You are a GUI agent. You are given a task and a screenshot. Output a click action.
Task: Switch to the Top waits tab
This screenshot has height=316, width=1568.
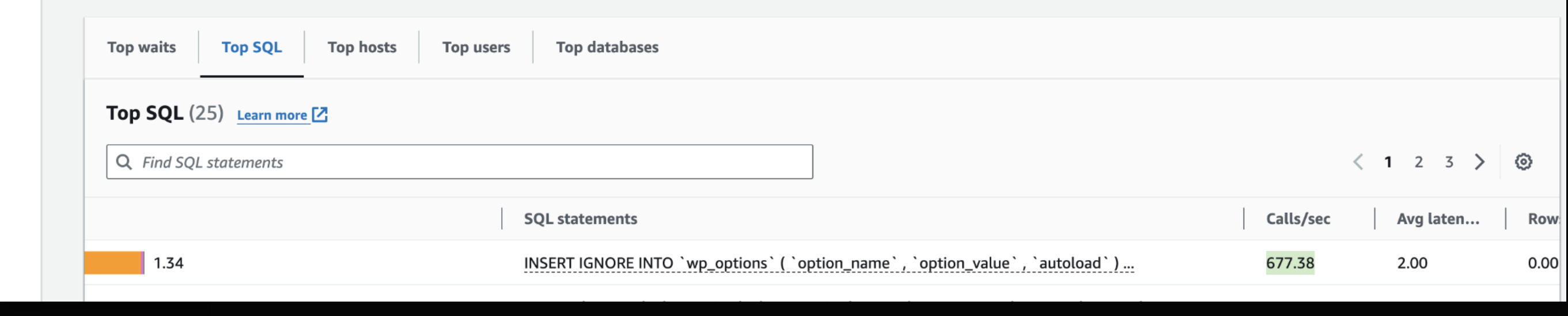(141, 47)
